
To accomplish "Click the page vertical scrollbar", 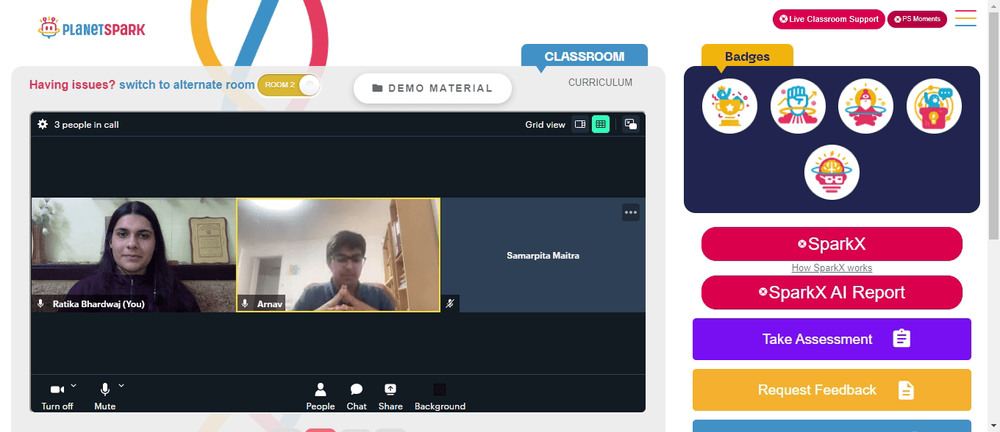I will pos(994,128).
